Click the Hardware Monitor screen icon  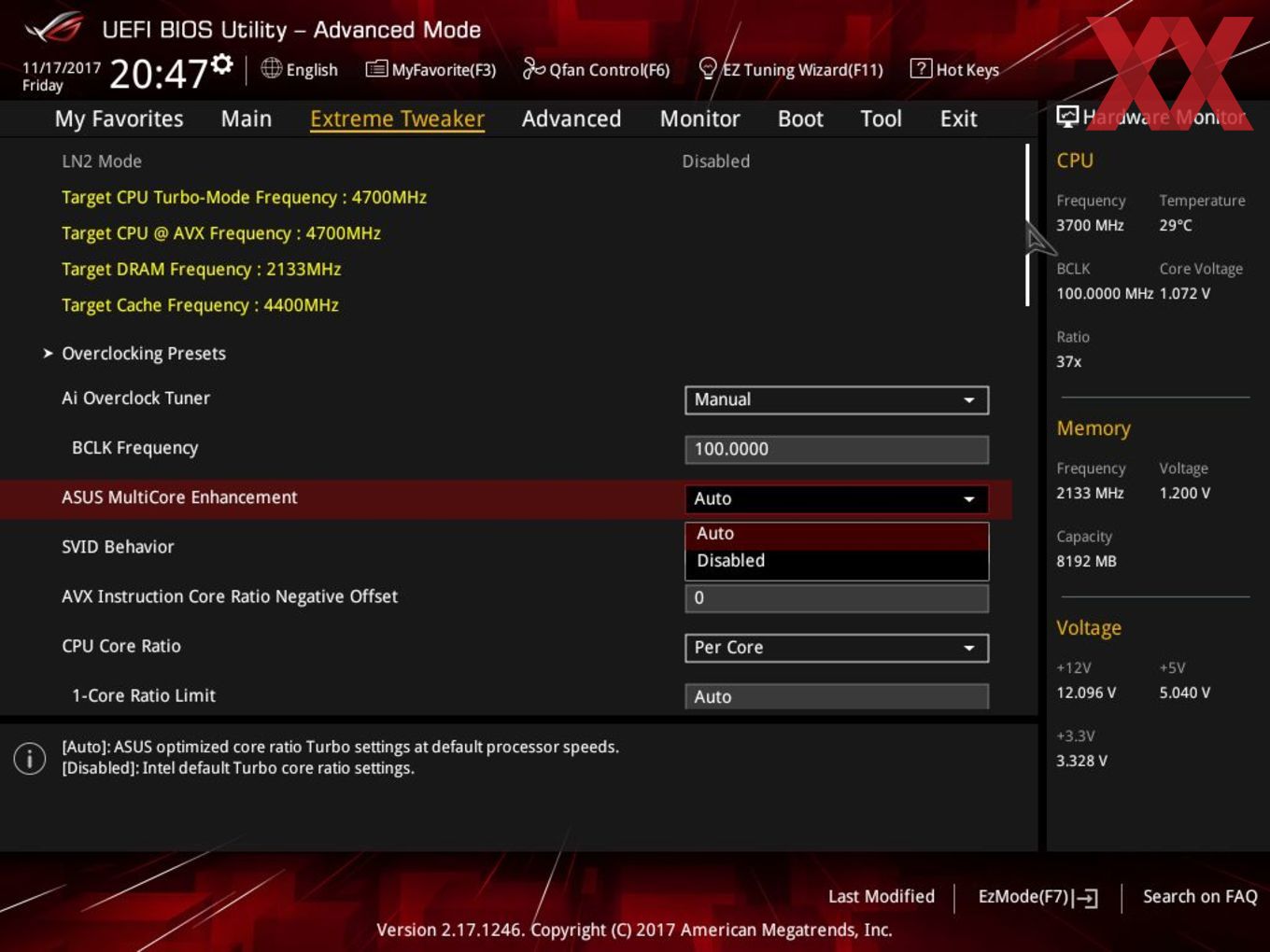pyautogui.click(x=1067, y=117)
